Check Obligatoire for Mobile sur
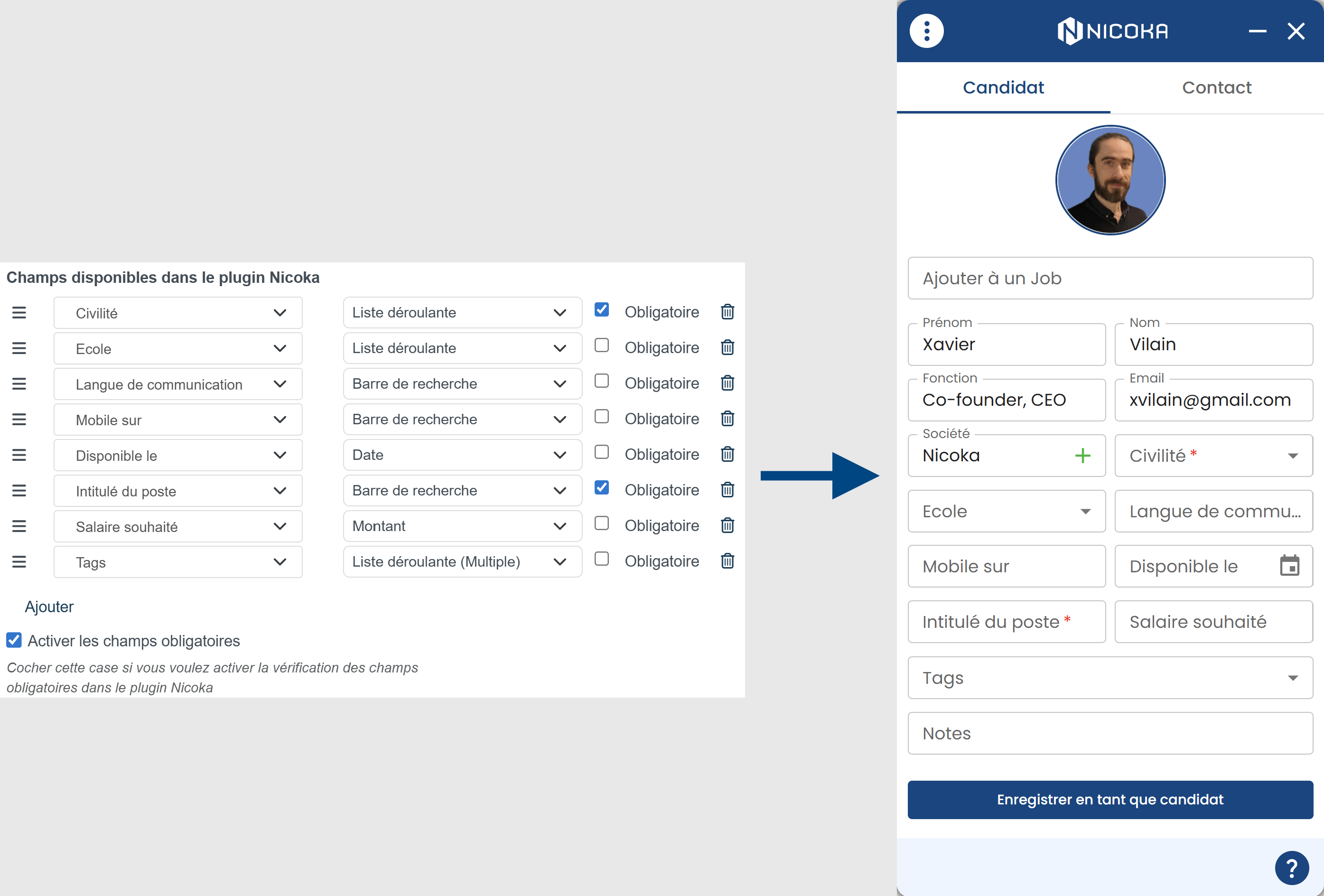 coord(601,417)
